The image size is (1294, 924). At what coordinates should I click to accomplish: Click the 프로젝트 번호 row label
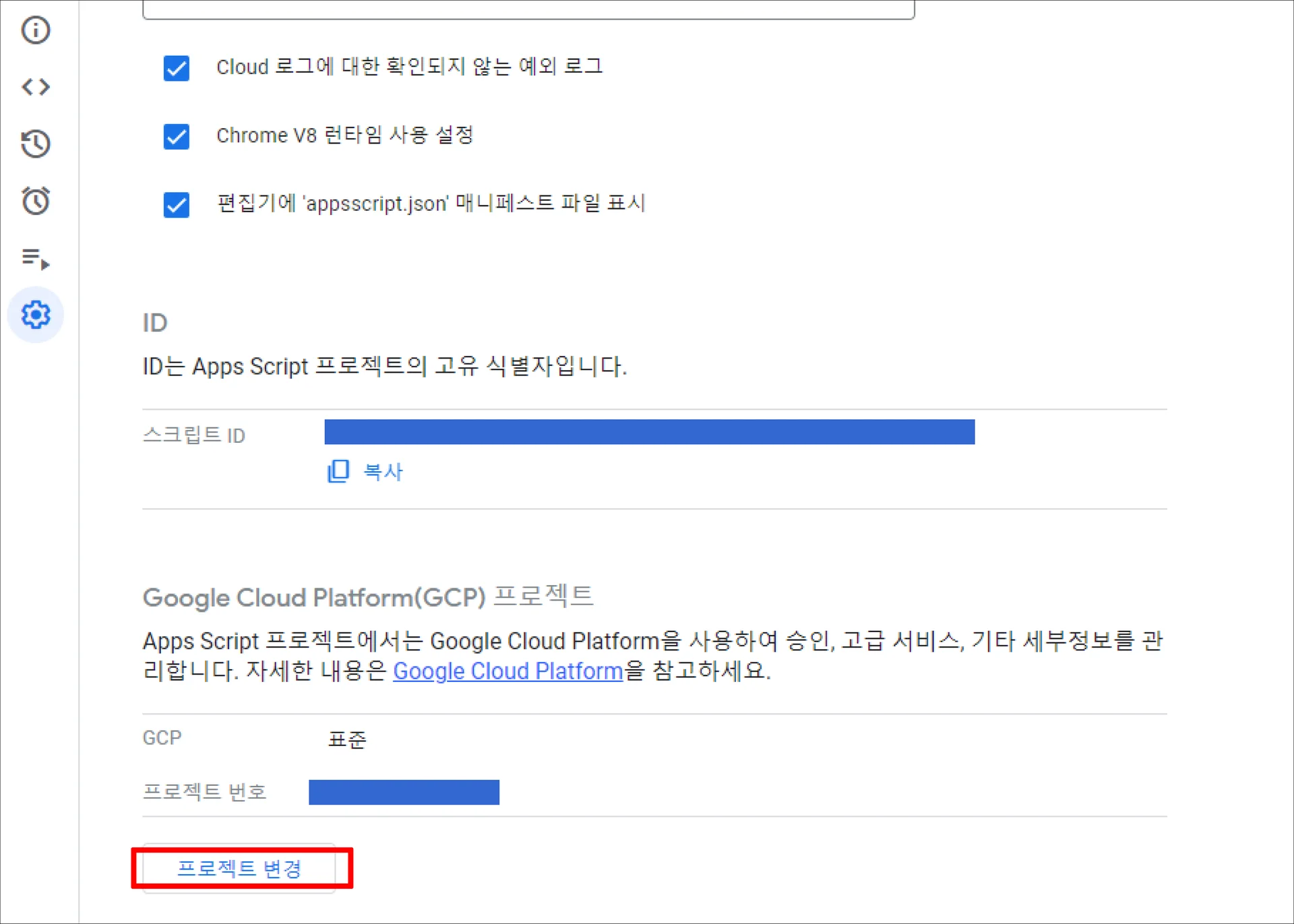coord(204,791)
